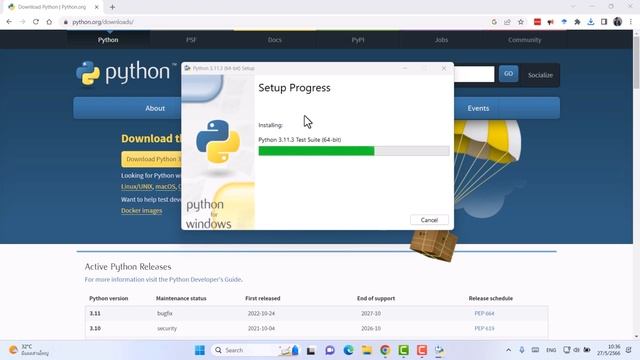Go back in browser history
The image size is (640, 360).
pyautogui.click(x=9, y=22)
